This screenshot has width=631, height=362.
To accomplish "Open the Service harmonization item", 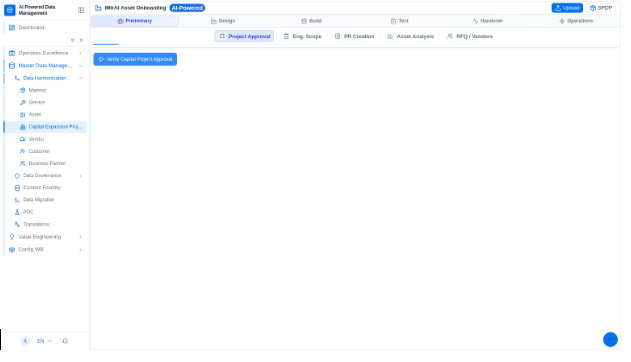I will point(45,102).
